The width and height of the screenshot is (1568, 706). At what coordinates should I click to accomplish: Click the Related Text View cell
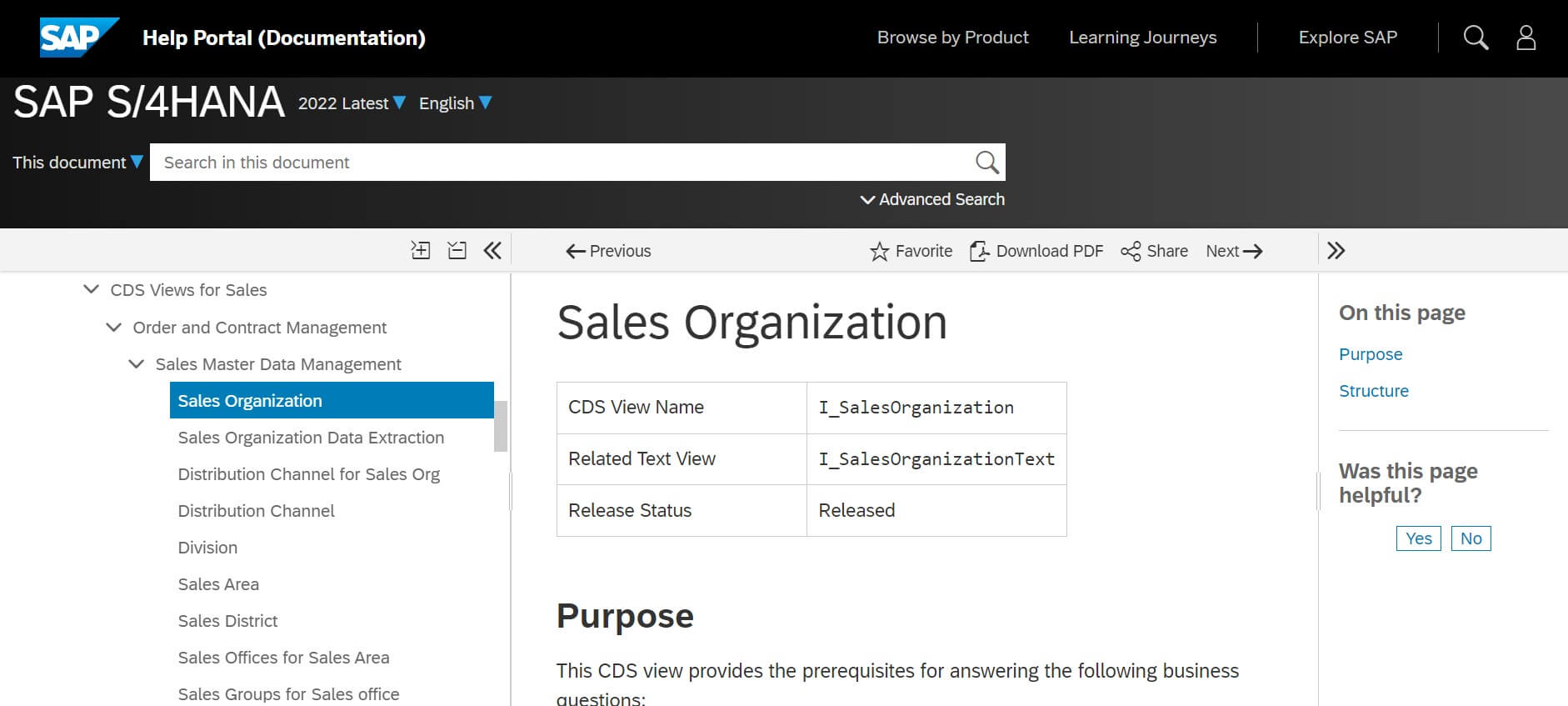(x=682, y=458)
